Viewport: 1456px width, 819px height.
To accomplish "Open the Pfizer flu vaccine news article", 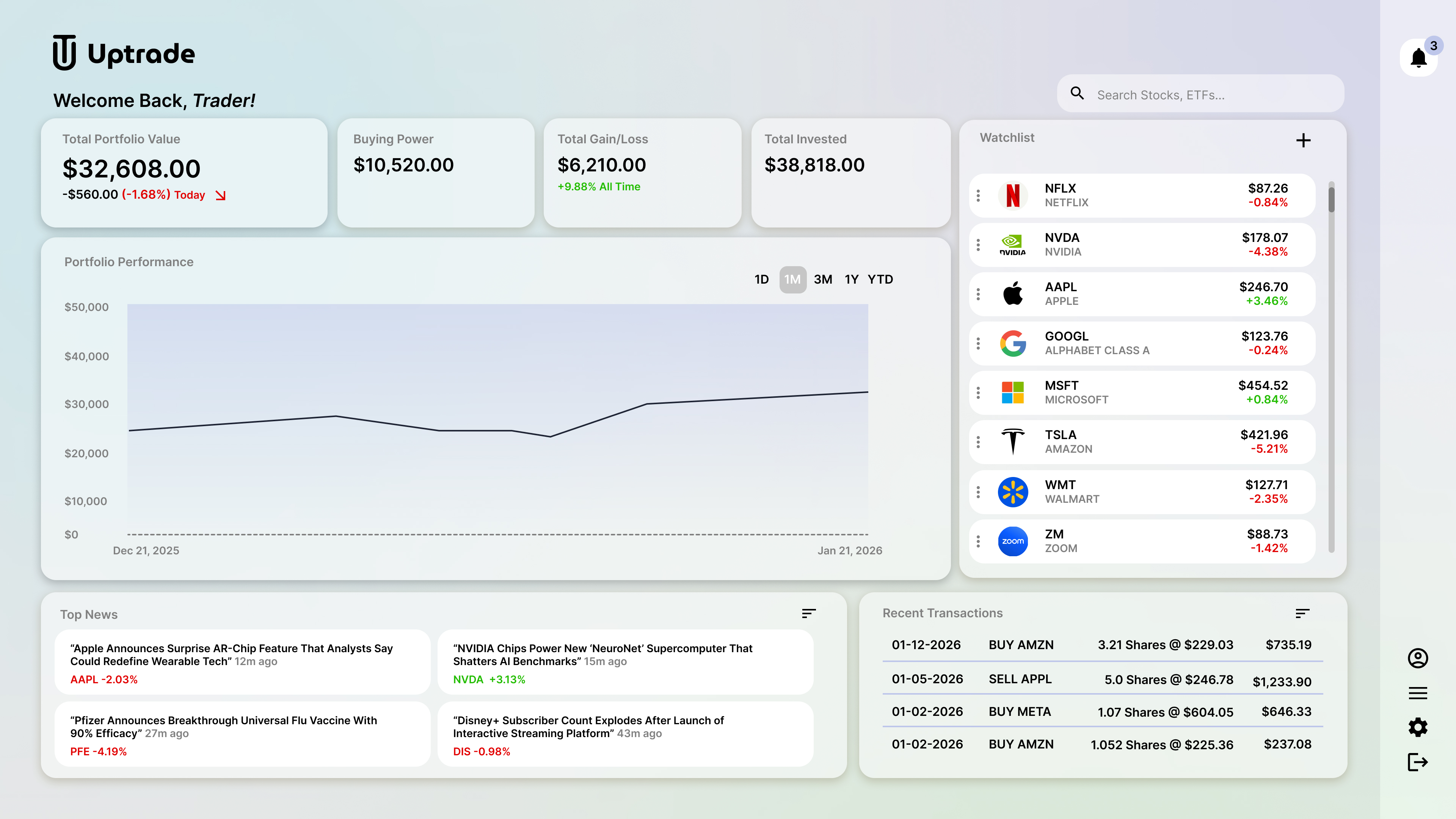I will point(242,734).
